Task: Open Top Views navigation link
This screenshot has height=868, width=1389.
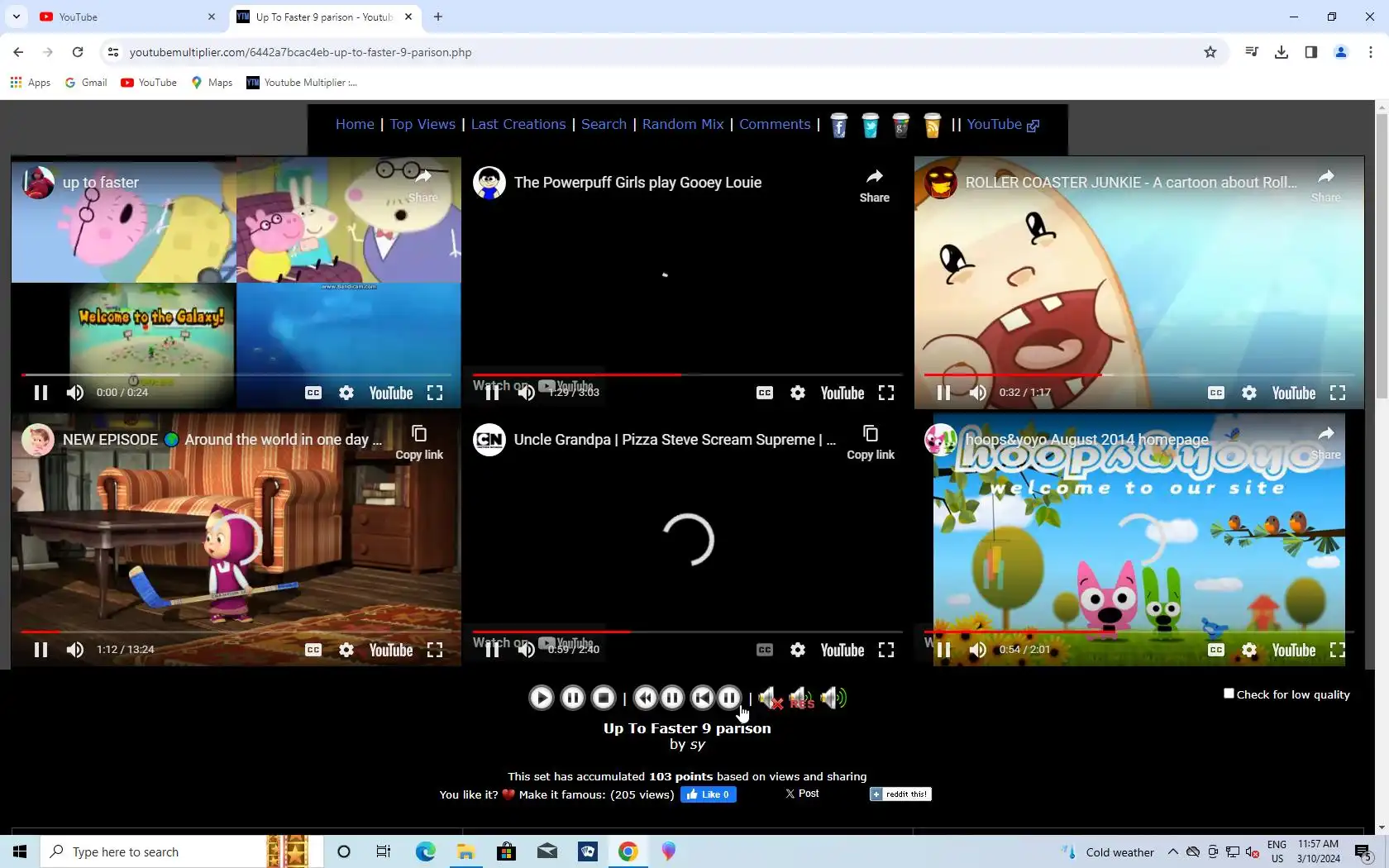Action: [x=422, y=124]
